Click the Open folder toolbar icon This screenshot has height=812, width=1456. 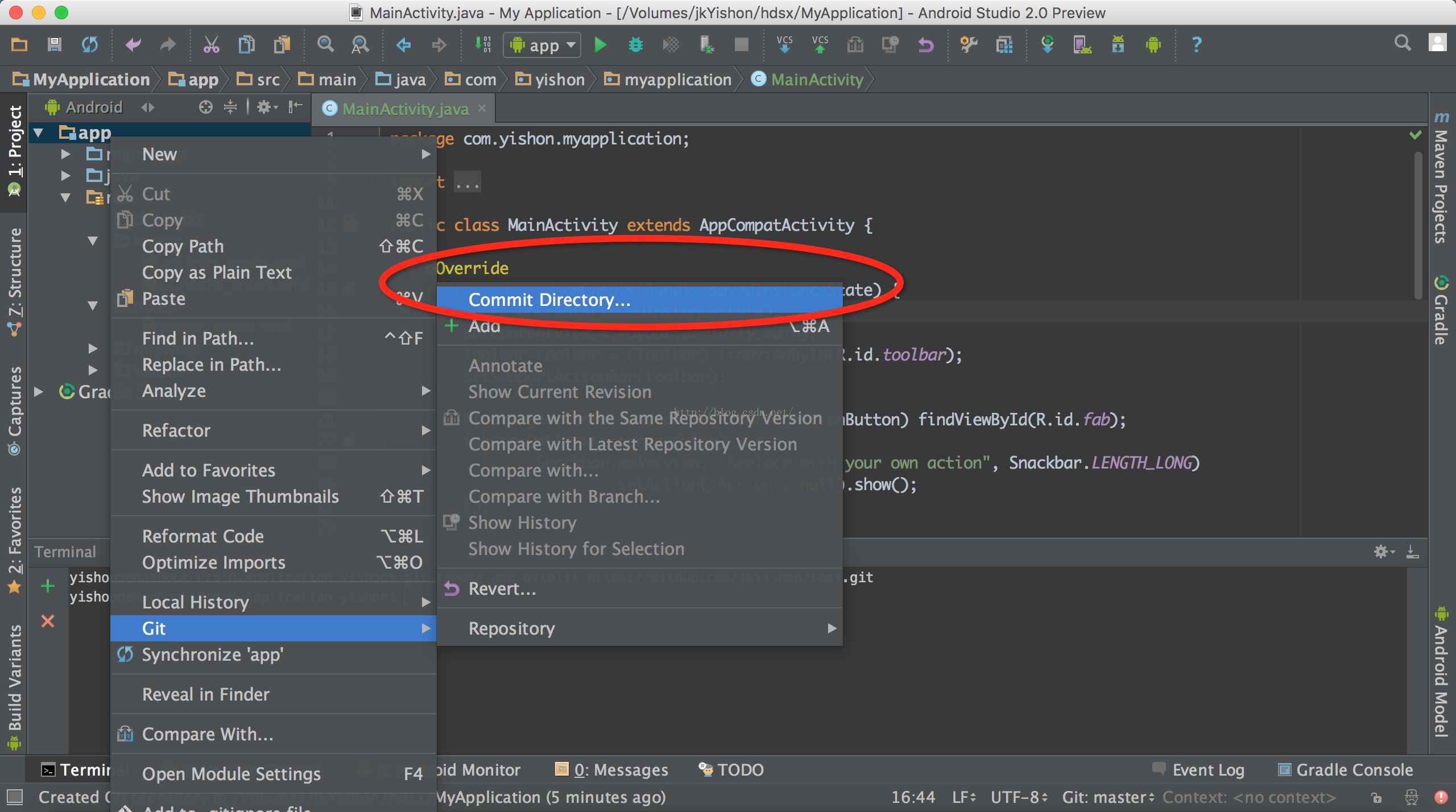[19, 44]
